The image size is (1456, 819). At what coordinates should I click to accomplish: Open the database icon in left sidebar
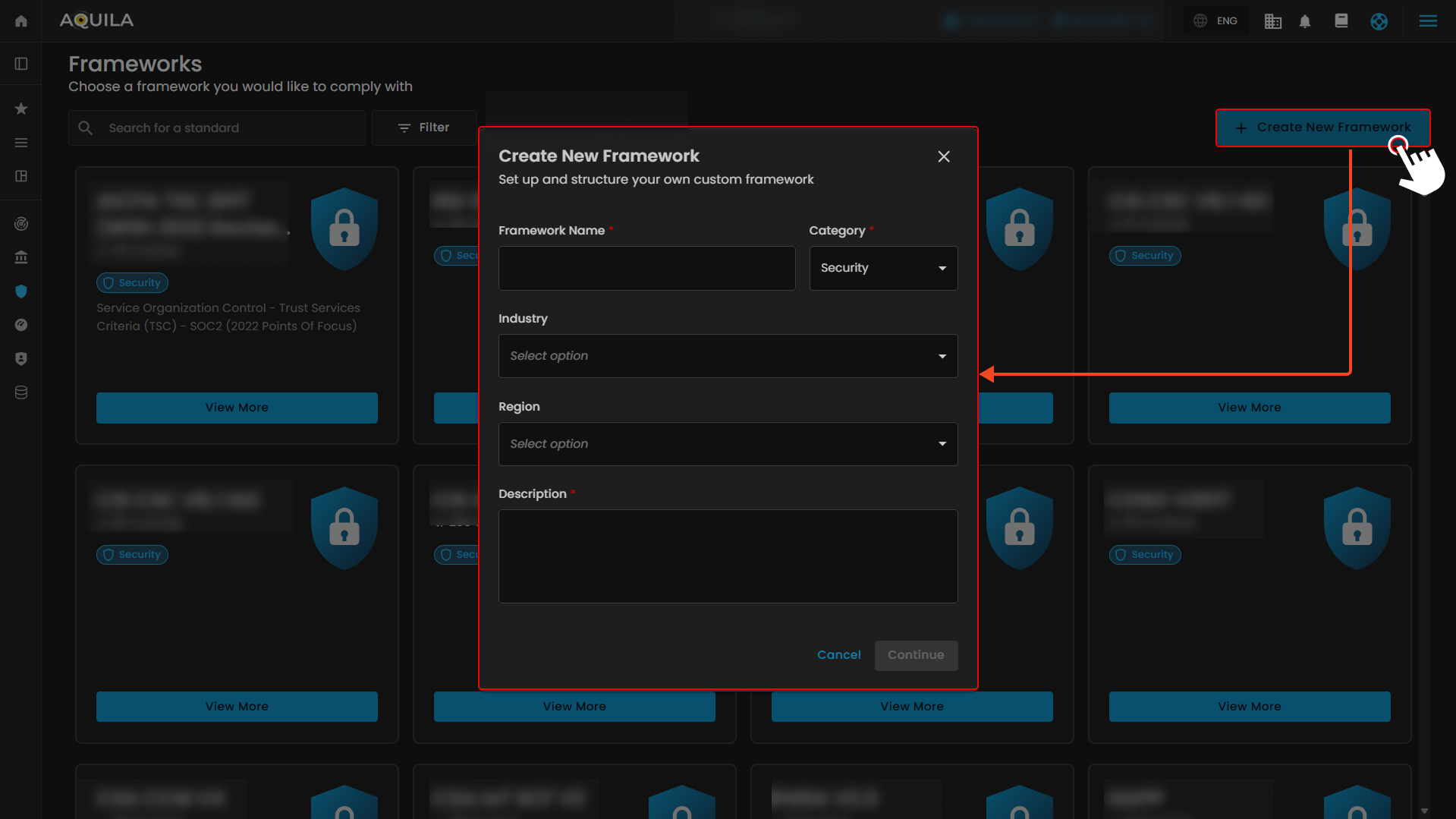click(21, 392)
